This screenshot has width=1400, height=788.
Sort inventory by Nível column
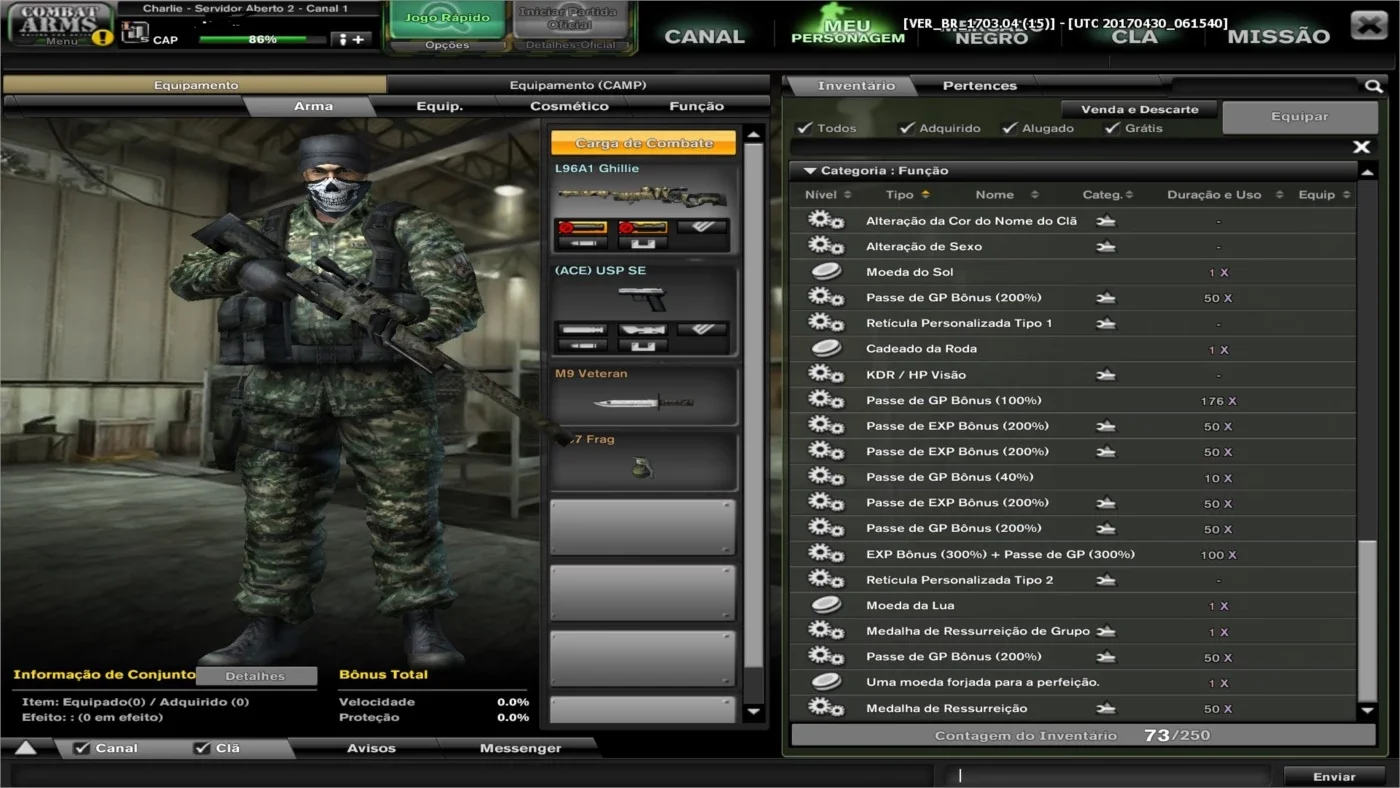coord(828,195)
